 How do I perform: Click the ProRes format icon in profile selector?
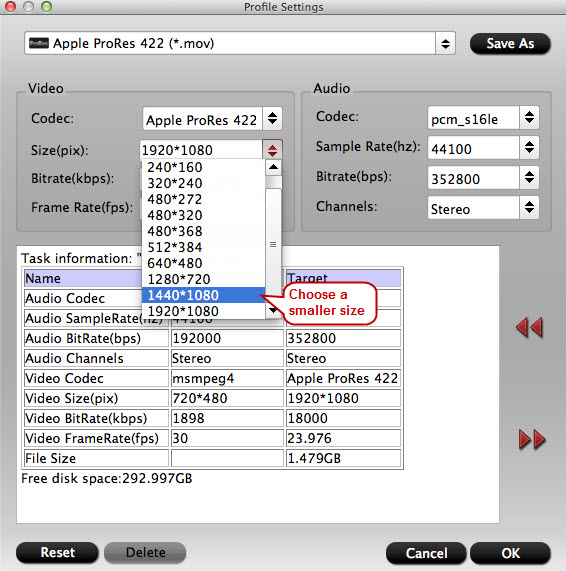coord(38,43)
